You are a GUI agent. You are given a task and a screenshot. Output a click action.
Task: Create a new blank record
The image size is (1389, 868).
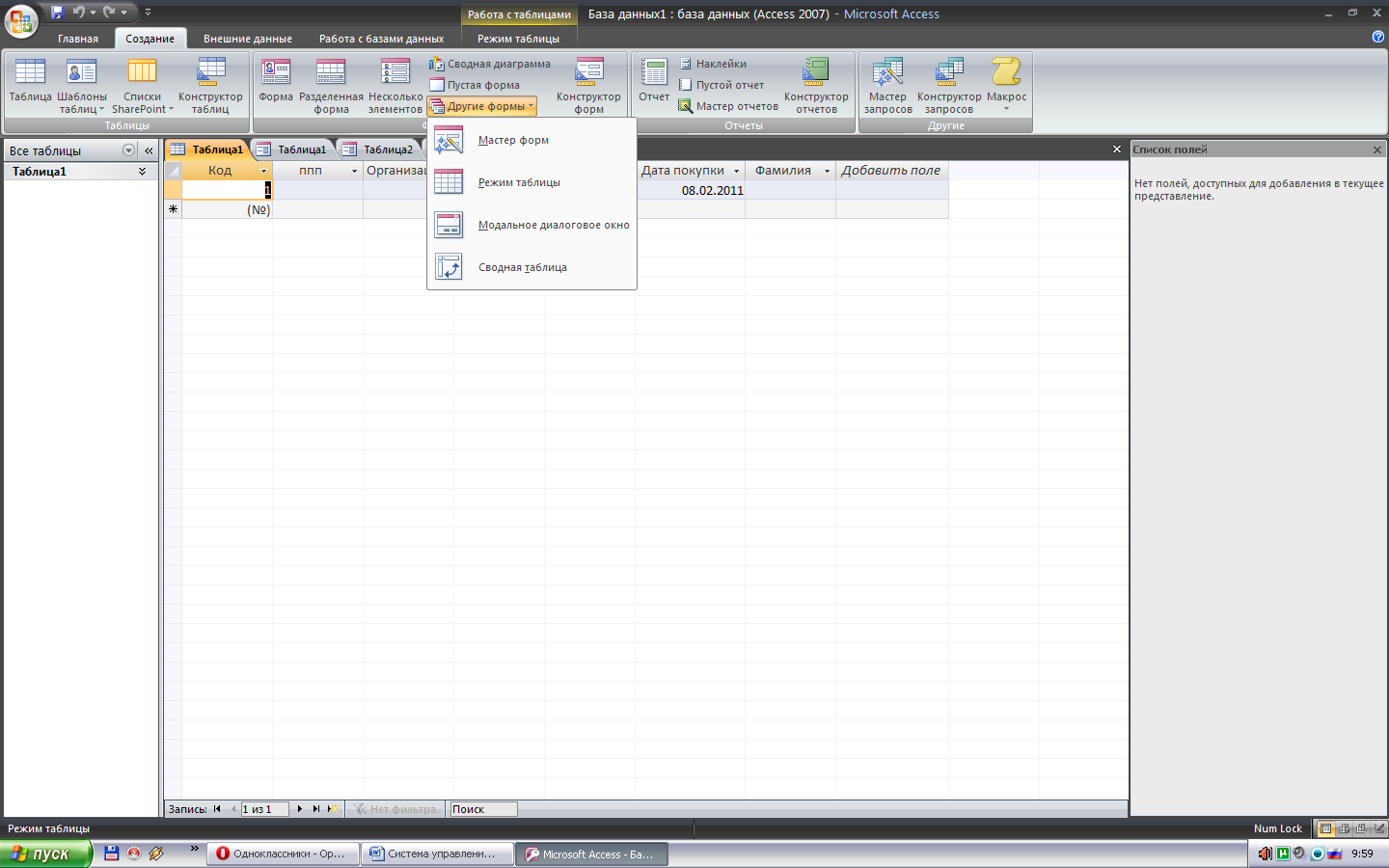[332, 809]
